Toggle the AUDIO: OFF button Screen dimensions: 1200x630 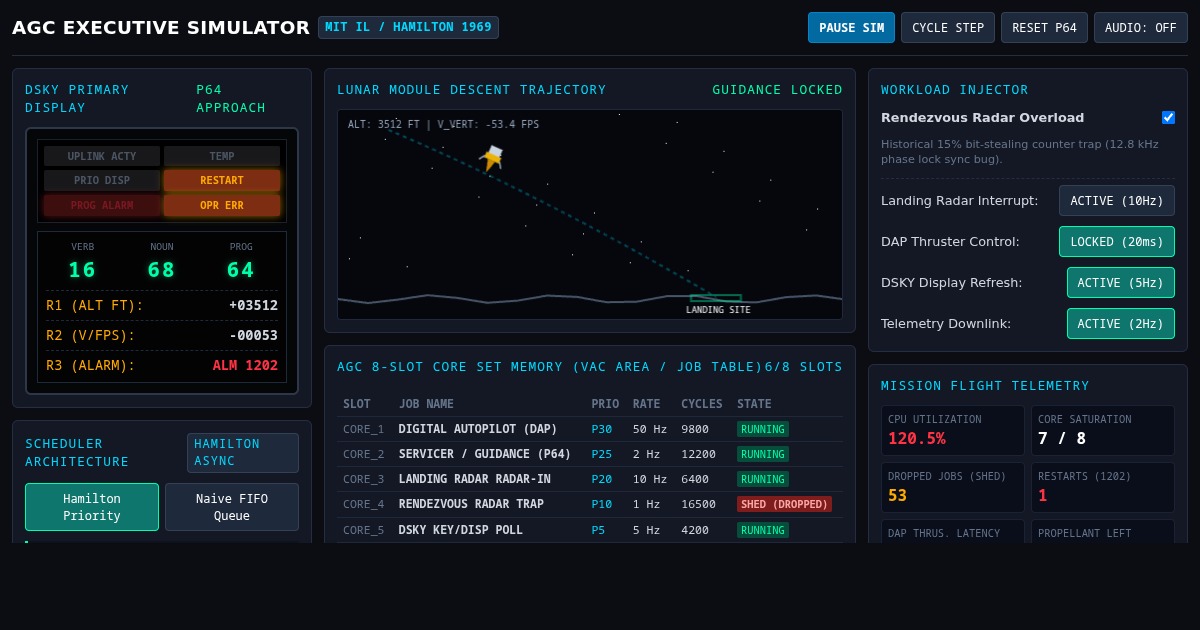(1141, 28)
